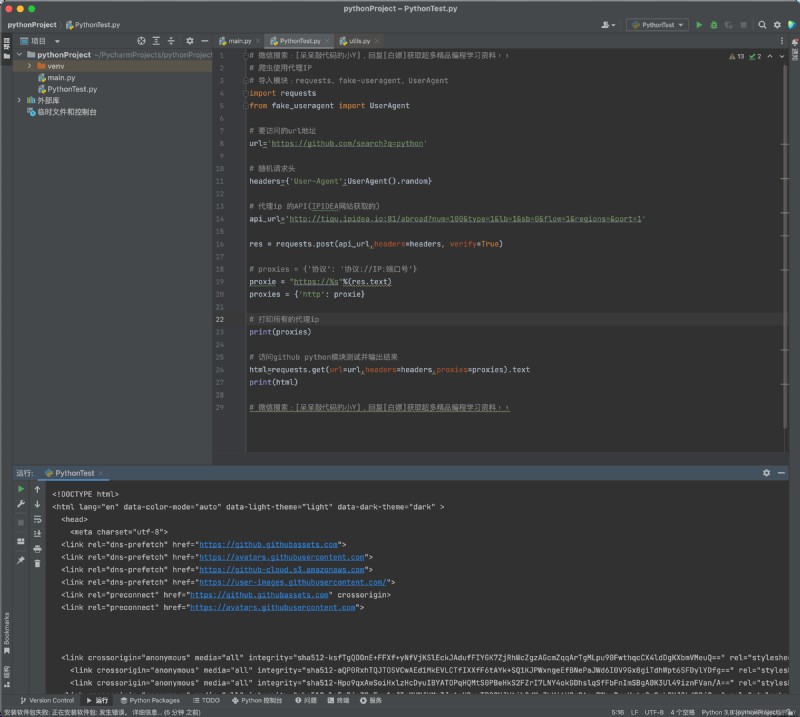Collapse all icon in project panel header
The image size is (800, 717).
[x=171, y=41]
